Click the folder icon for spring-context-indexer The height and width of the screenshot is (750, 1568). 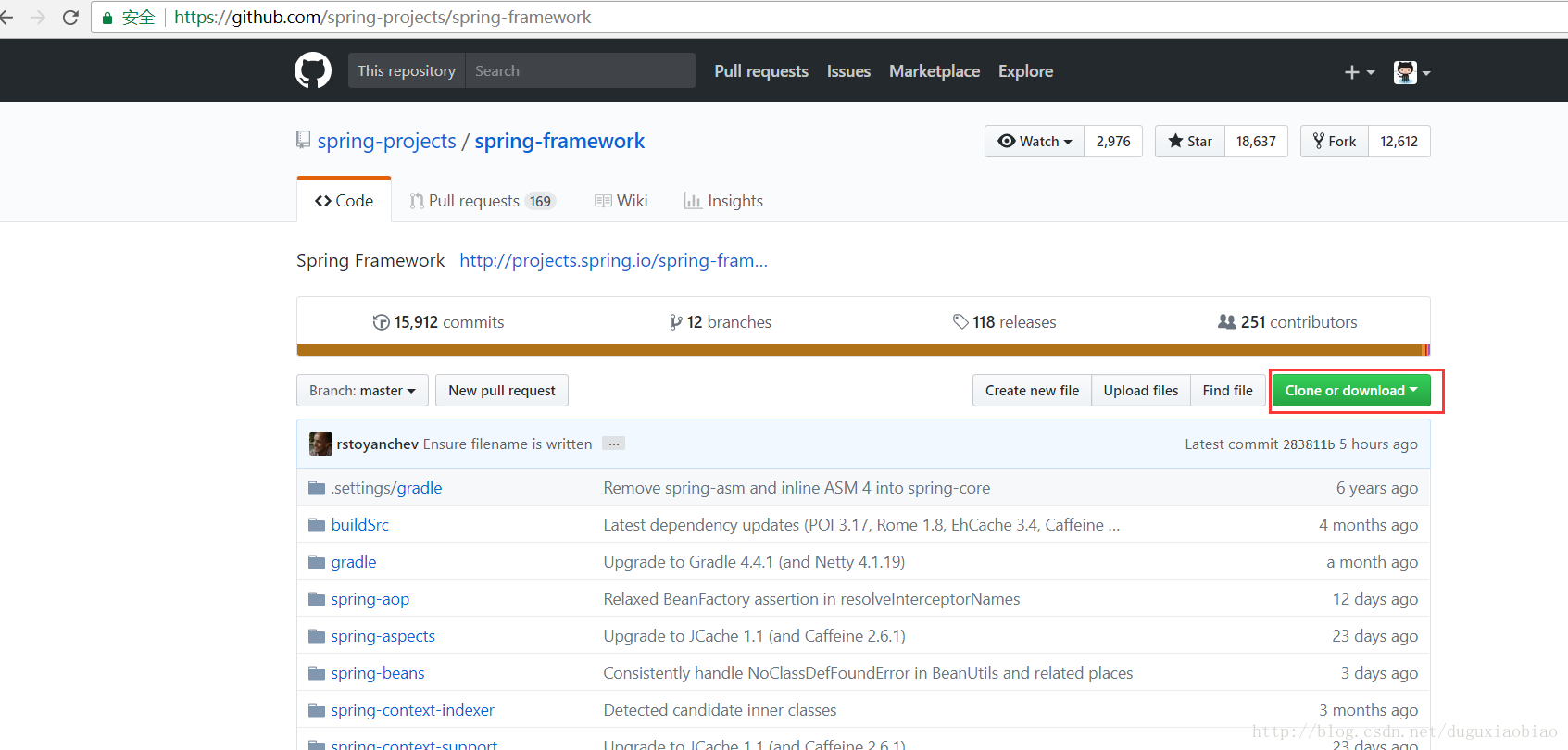click(x=317, y=710)
